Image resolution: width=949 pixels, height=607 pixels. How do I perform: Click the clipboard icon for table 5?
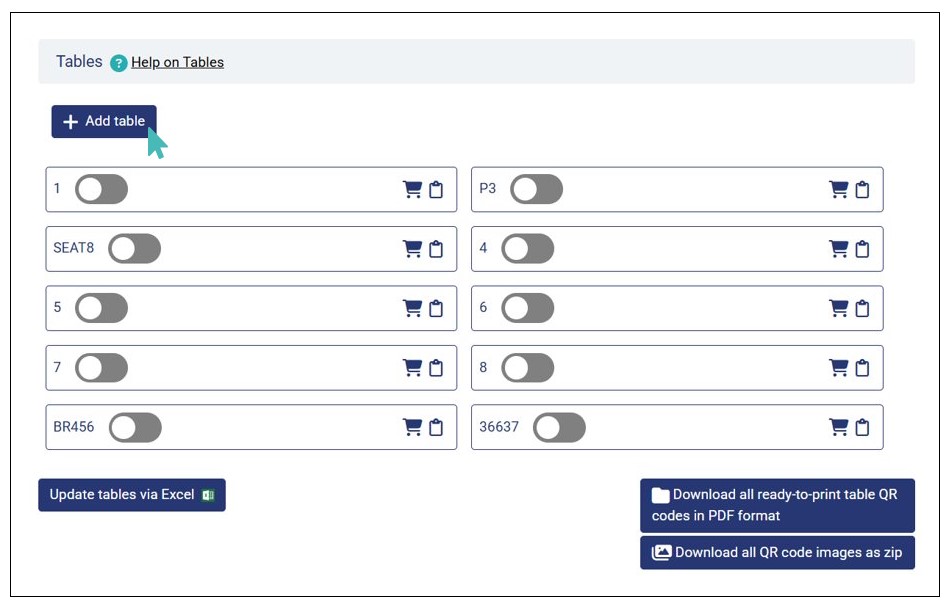436,308
